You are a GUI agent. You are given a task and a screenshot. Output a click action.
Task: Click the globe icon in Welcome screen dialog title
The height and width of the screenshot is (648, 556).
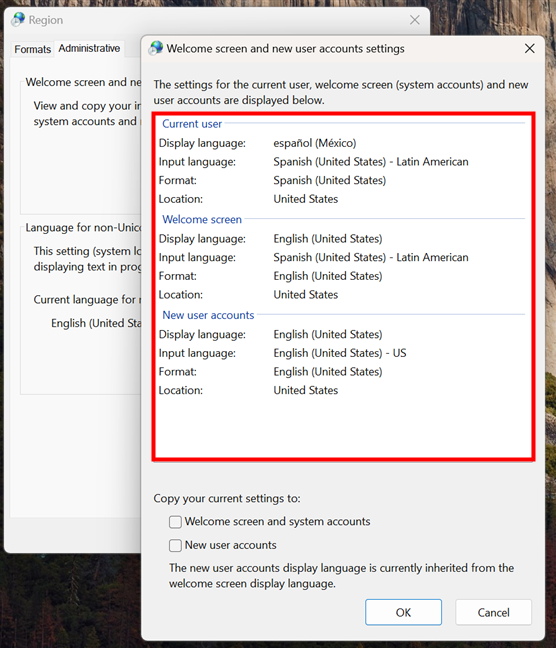(x=156, y=48)
